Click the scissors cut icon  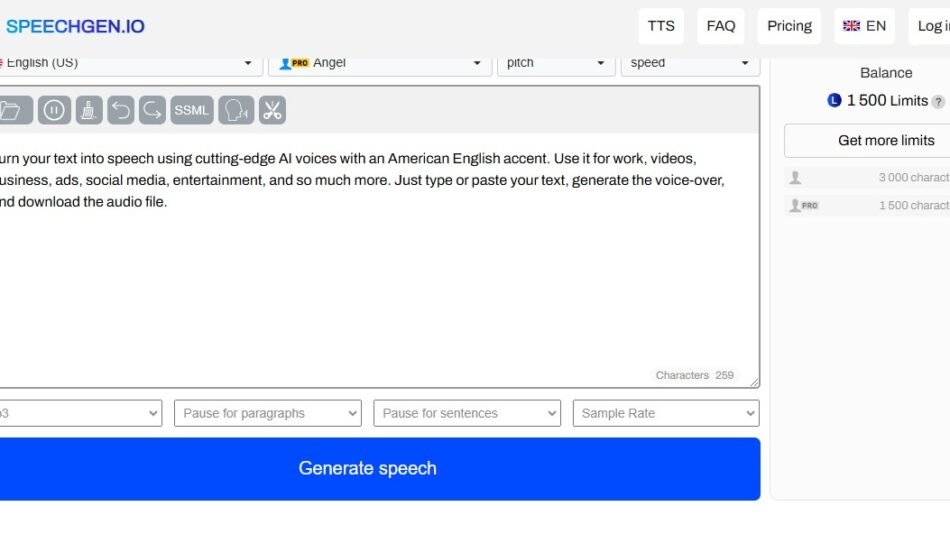(273, 110)
